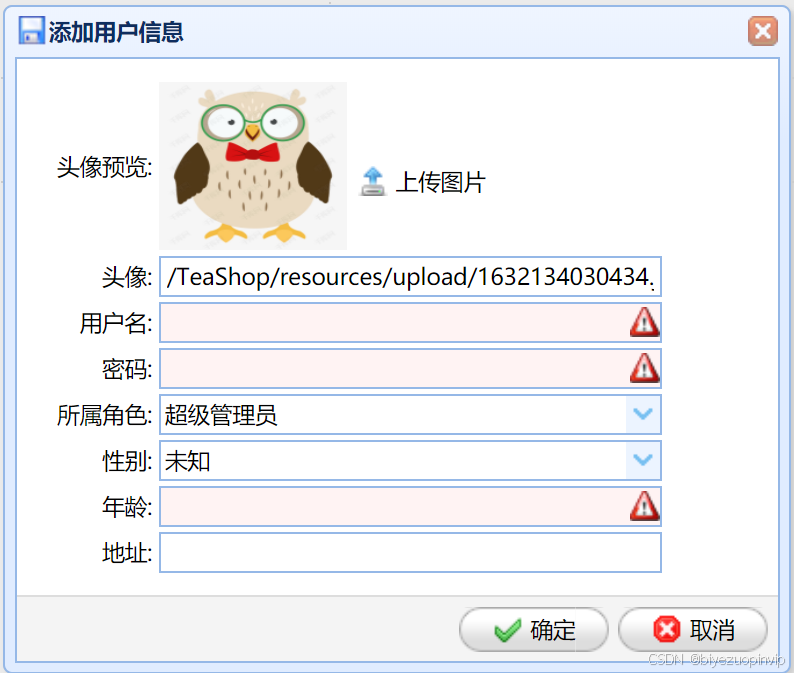Close the 添加用户信息 dialog
Viewport: 794px width, 673px height.
pos(763,31)
